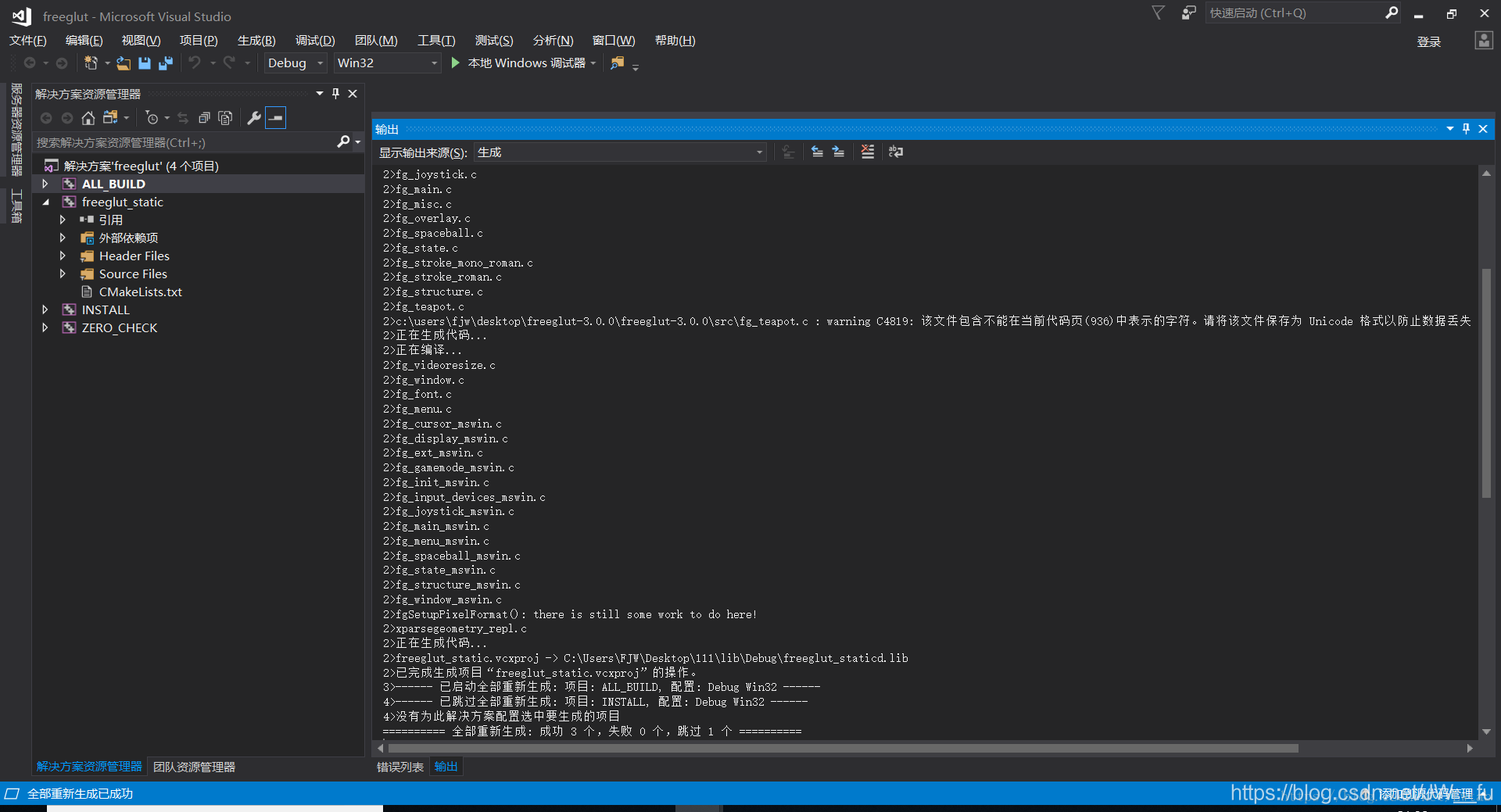
Task: Click the Solution Explorer view switch icon
Action: click(x=110, y=118)
